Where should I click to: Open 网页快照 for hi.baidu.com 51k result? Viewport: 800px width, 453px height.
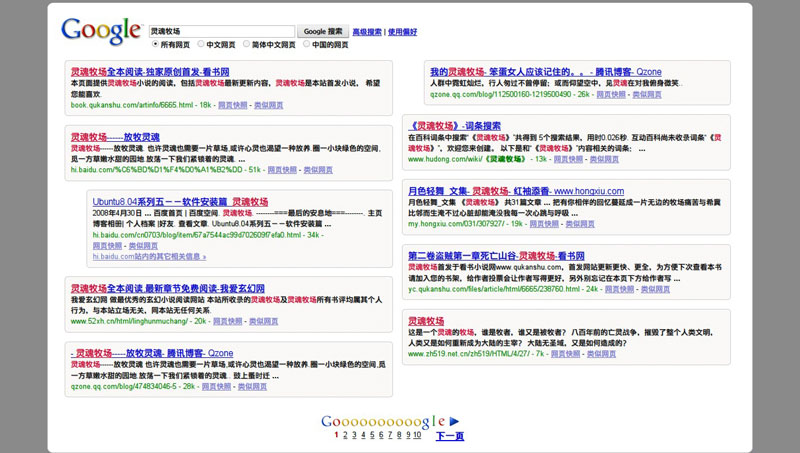pyautogui.click(x=282, y=170)
